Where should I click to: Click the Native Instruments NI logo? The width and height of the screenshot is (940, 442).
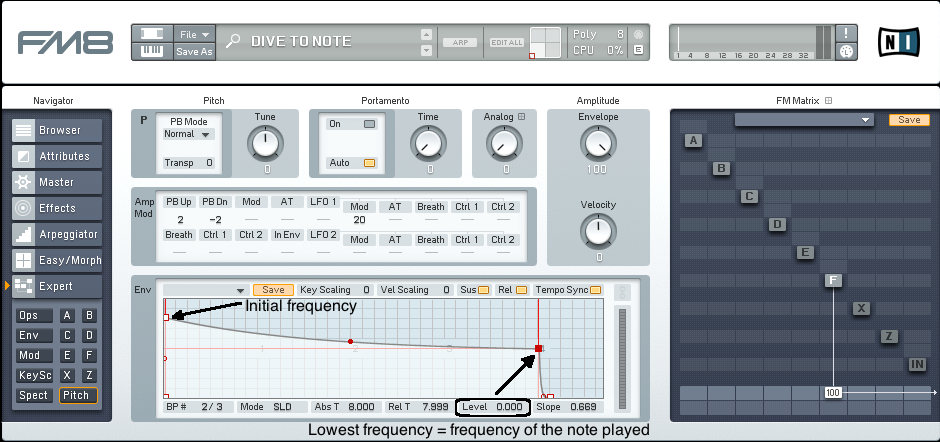898,42
